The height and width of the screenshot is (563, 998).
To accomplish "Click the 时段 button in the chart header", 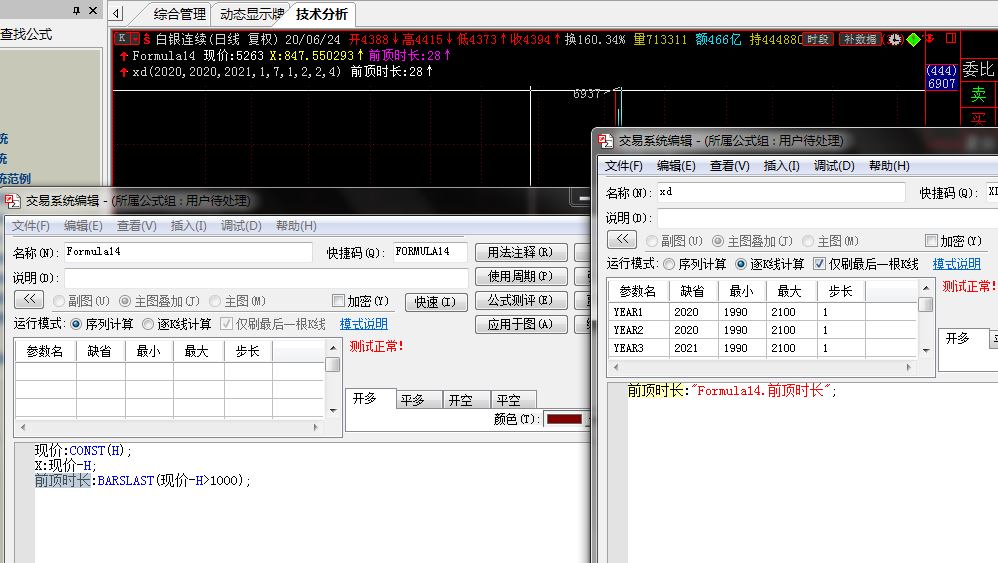I will (817, 39).
